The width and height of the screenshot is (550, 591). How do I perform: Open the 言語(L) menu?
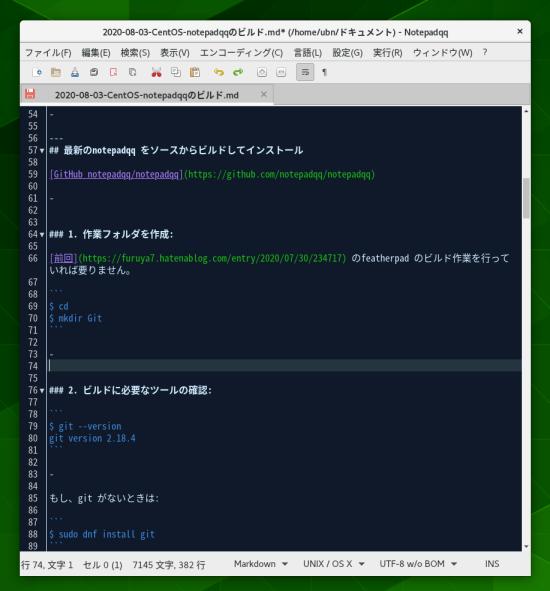click(308, 53)
